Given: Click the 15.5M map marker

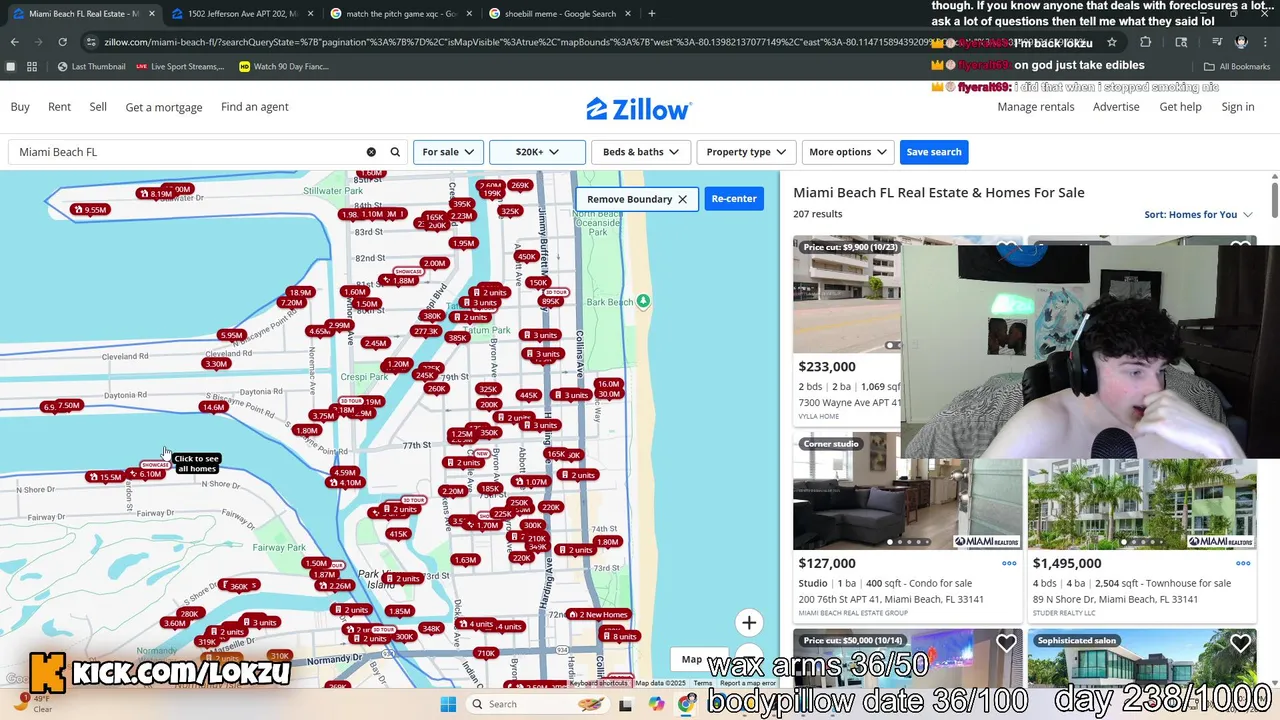Looking at the screenshot, I should coord(105,477).
